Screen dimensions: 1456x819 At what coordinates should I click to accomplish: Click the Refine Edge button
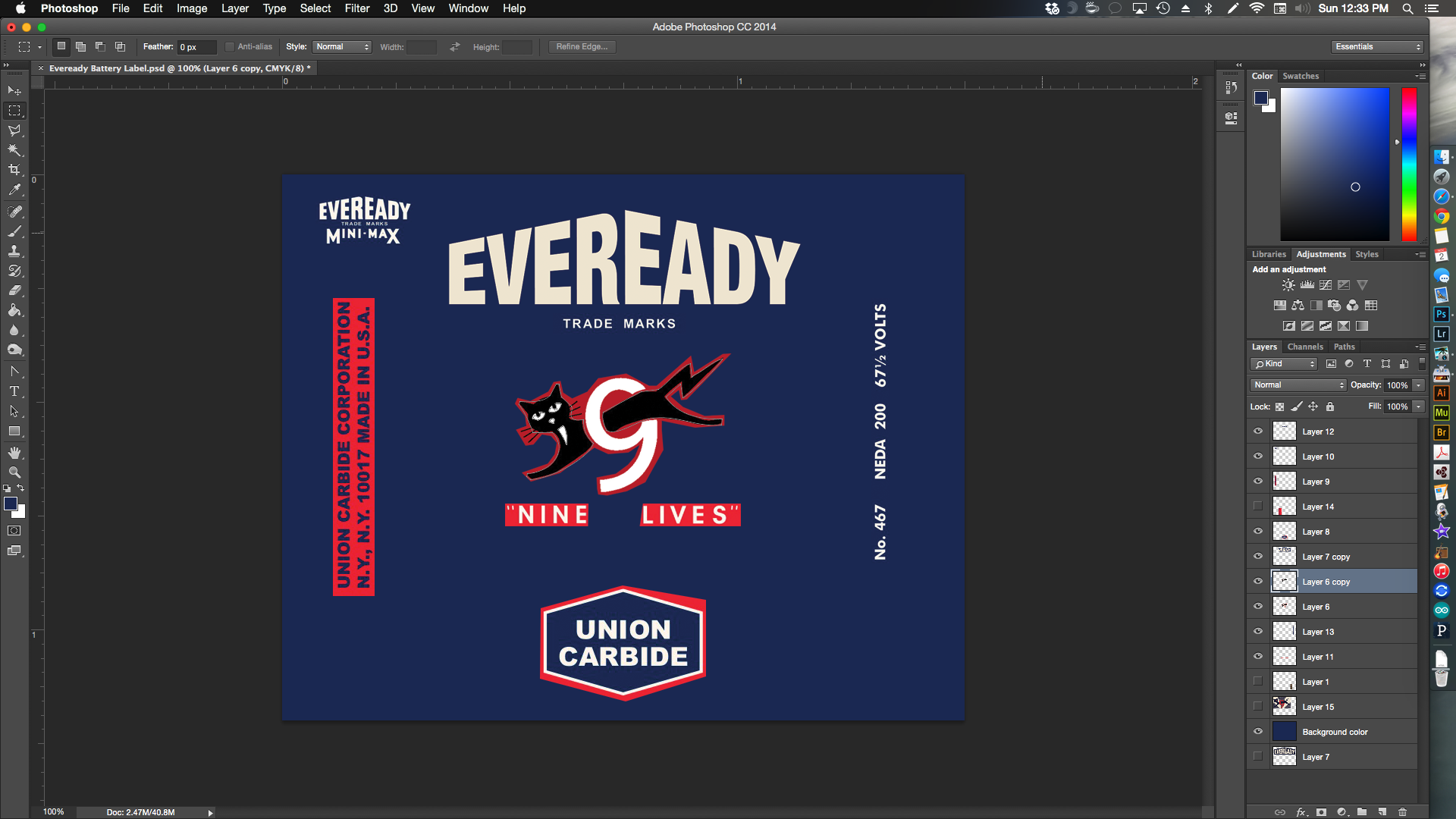coord(582,47)
